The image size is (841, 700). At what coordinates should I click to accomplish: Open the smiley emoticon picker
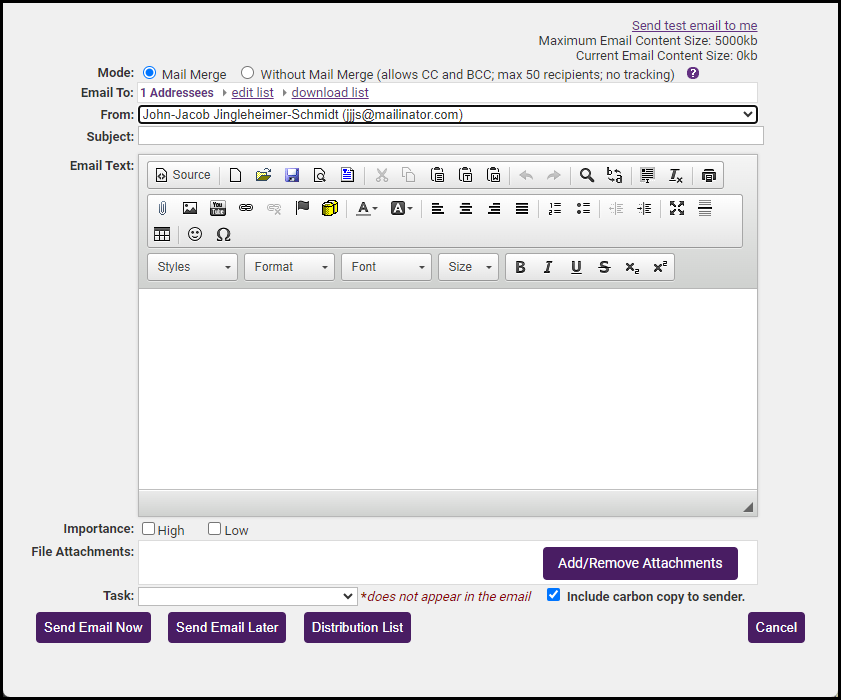pos(195,234)
